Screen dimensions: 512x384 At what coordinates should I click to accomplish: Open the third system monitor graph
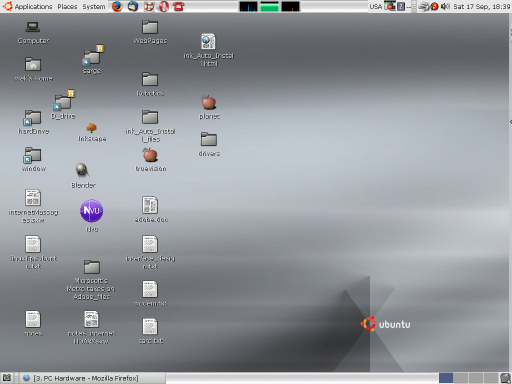290,6
